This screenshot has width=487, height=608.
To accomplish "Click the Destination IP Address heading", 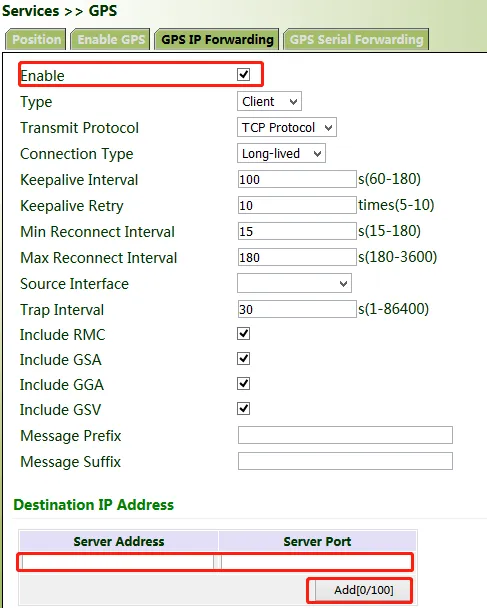I will [93, 505].
